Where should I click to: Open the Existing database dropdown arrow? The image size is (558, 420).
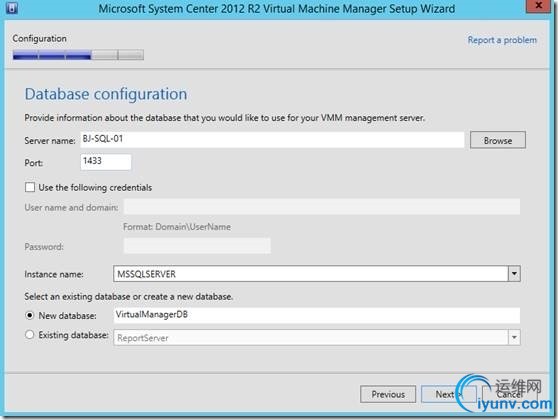(x=514, y=337)
